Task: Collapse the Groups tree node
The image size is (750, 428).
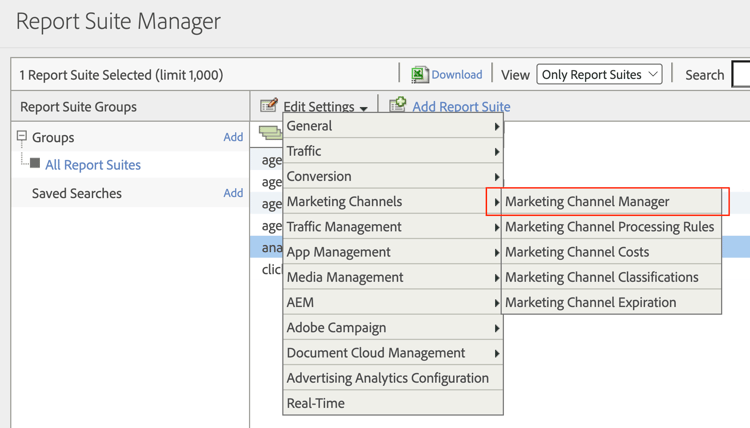Action: coord(21,137)
